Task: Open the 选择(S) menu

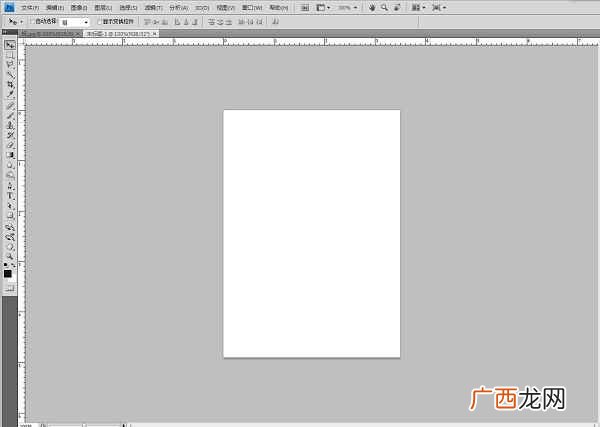Action: tap(128, 8)
